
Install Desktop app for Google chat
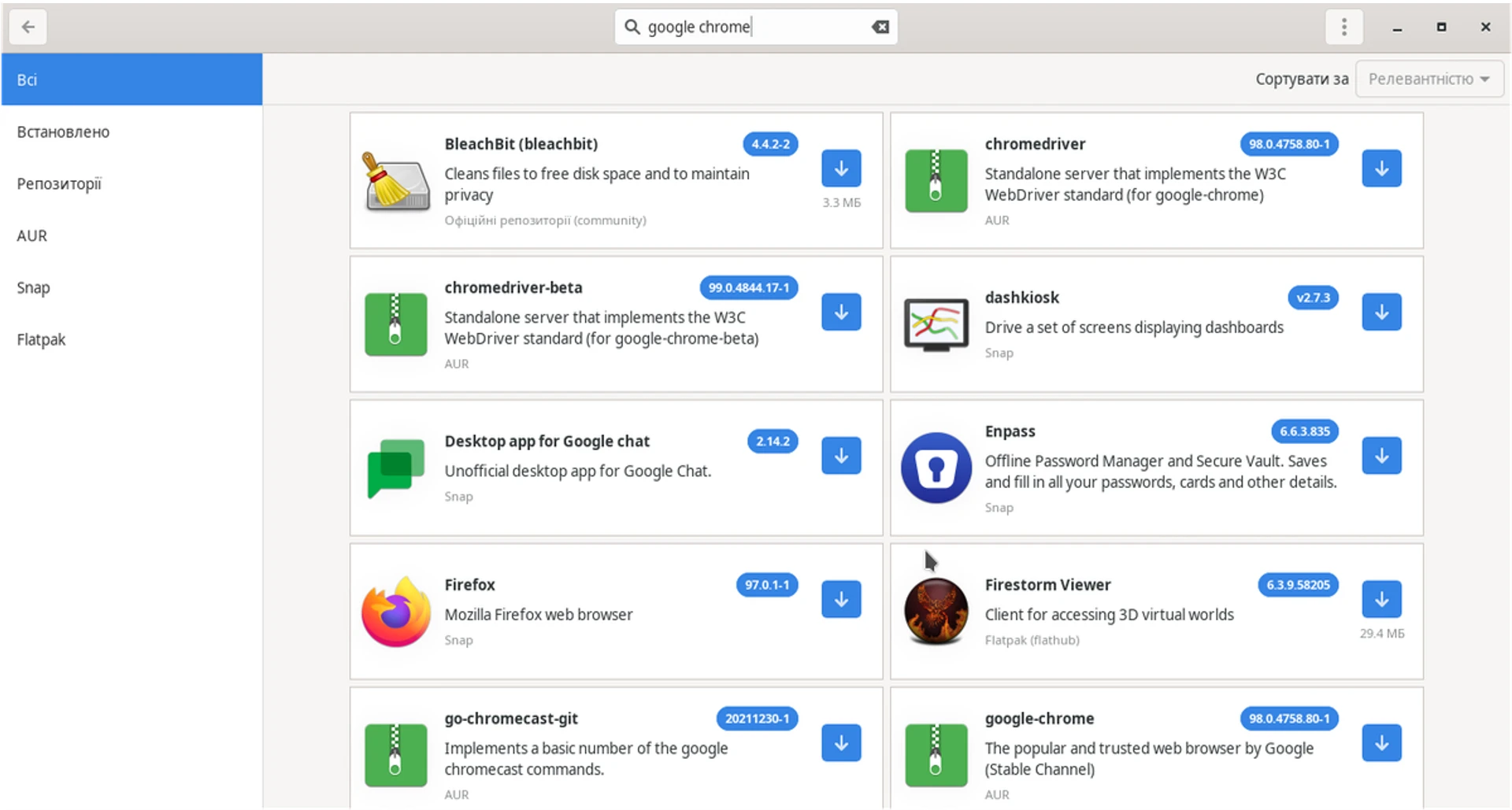point(841,456)
